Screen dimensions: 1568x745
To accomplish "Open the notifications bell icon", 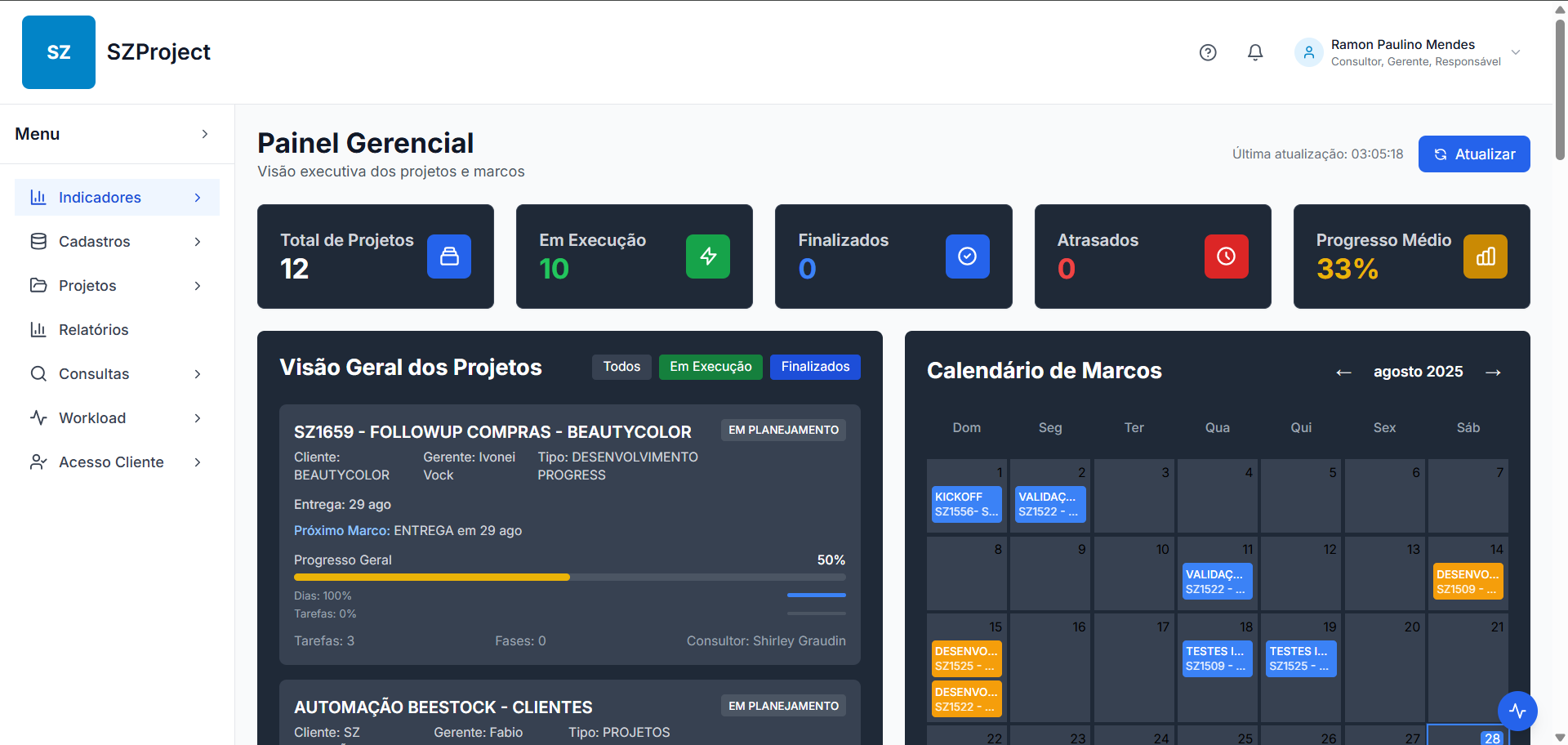I will coord(1255,52).
